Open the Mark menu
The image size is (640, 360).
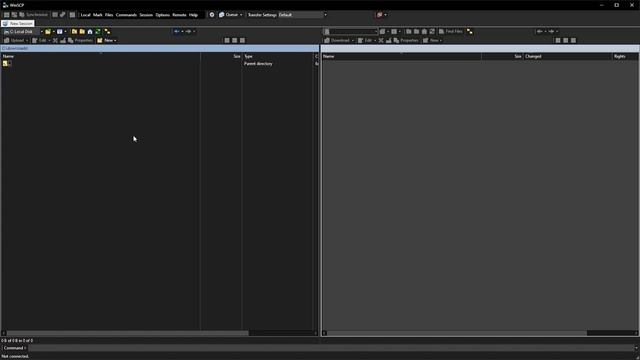pos(98,15)
